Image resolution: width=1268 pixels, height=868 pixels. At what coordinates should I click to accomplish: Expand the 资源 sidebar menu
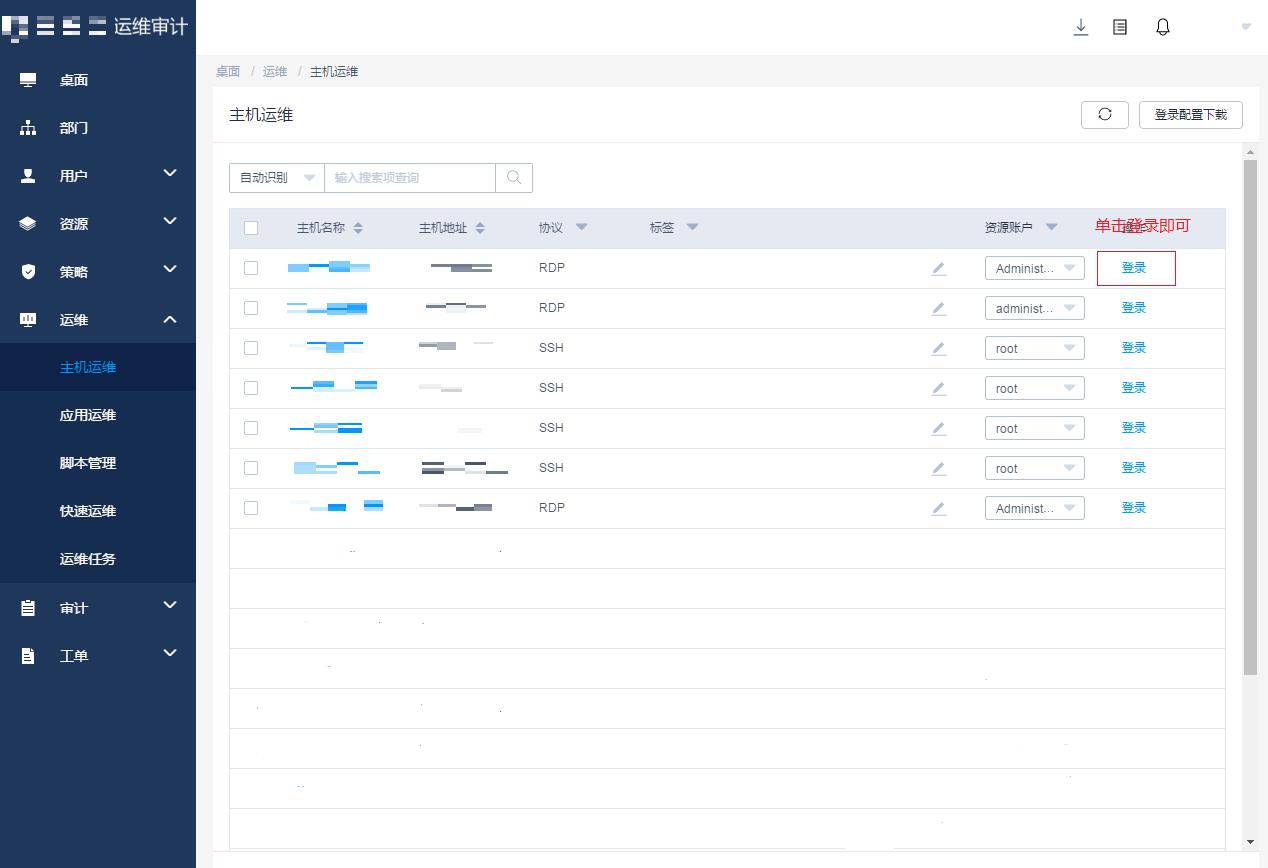(98, 224)
